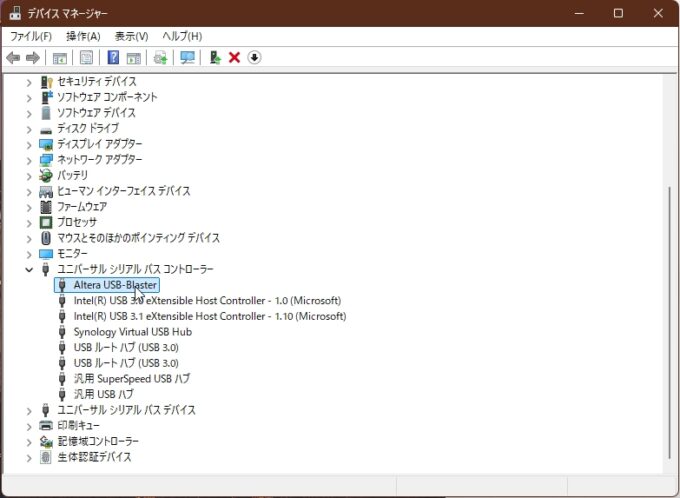Click the mouse icon beside マウスとそのほかのポインティング デバイス
The height and width of the screenshot is (498, 680).
coord(46,238)
